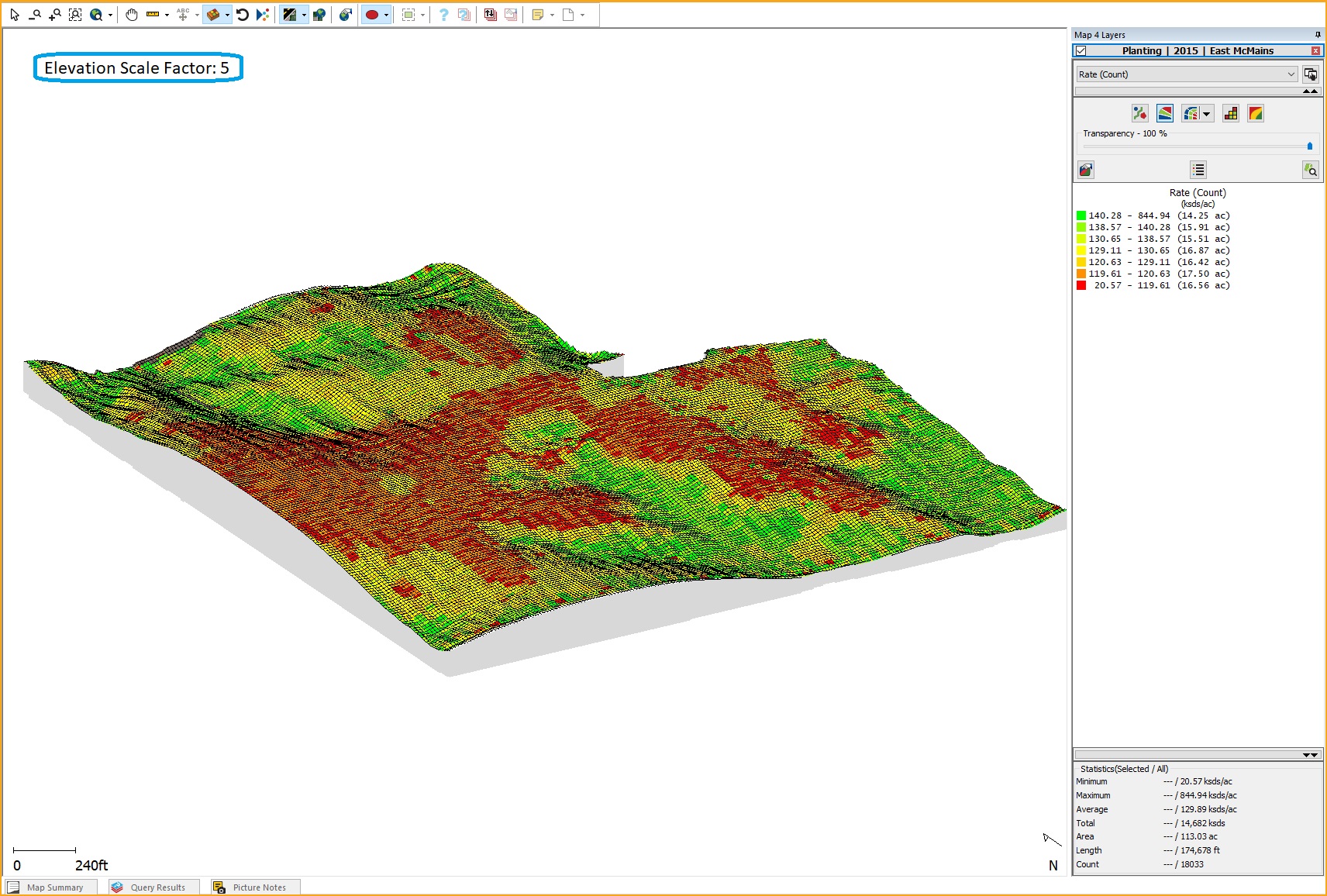The width and height of the screenshot is (1327, 896).
Task: Select the arrow pointer tool
Action: pyautogui.click(x=14, y=15)
